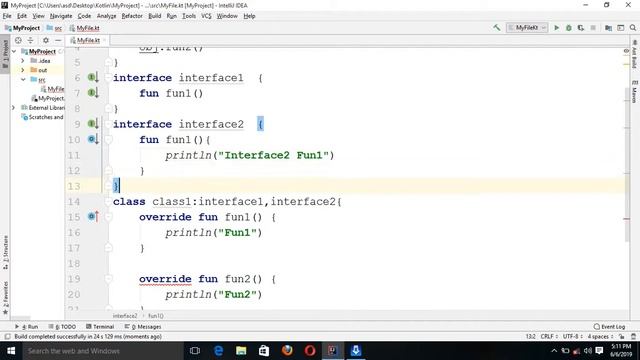Open the Messages tool window
Viewport: 640px width, 360px height.
(143, 327)
